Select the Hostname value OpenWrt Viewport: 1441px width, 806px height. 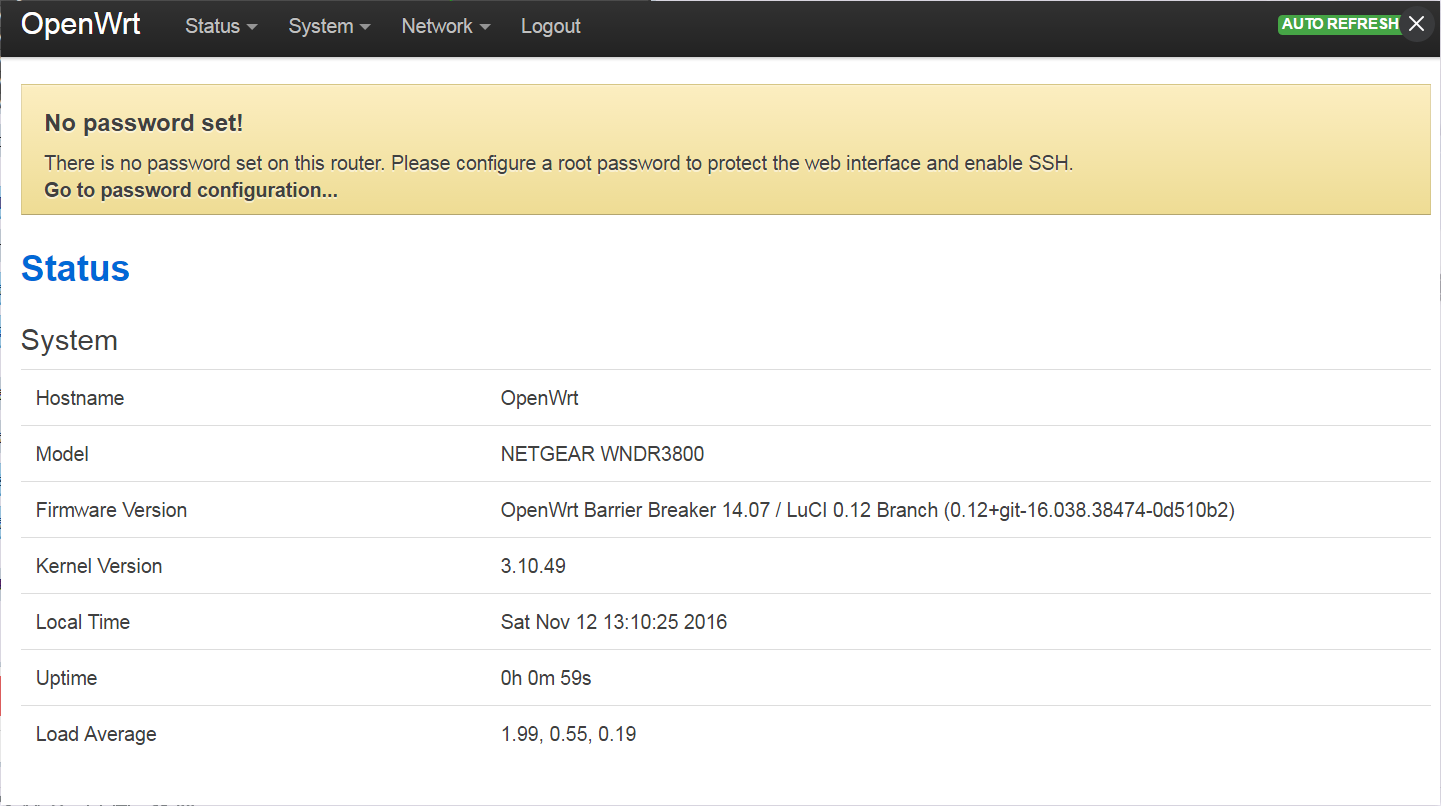[539, 398]
